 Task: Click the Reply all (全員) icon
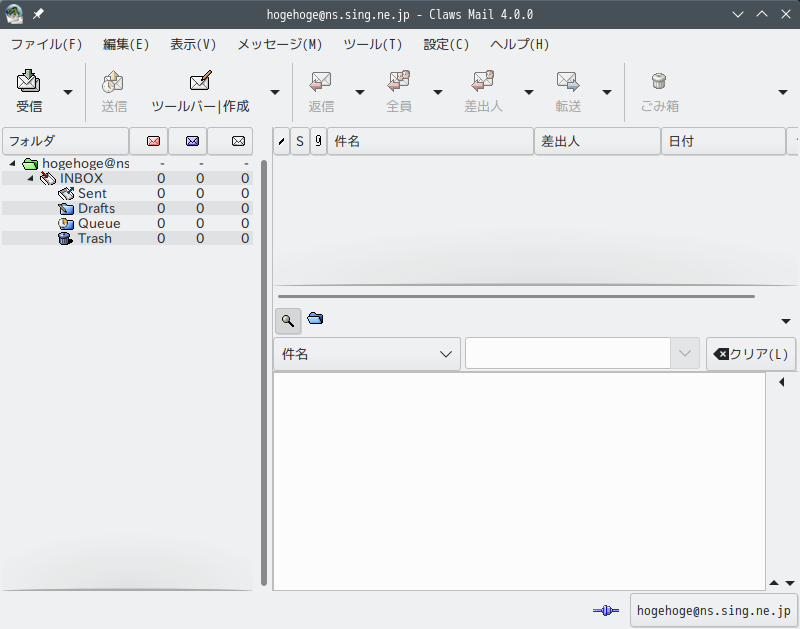398,81
